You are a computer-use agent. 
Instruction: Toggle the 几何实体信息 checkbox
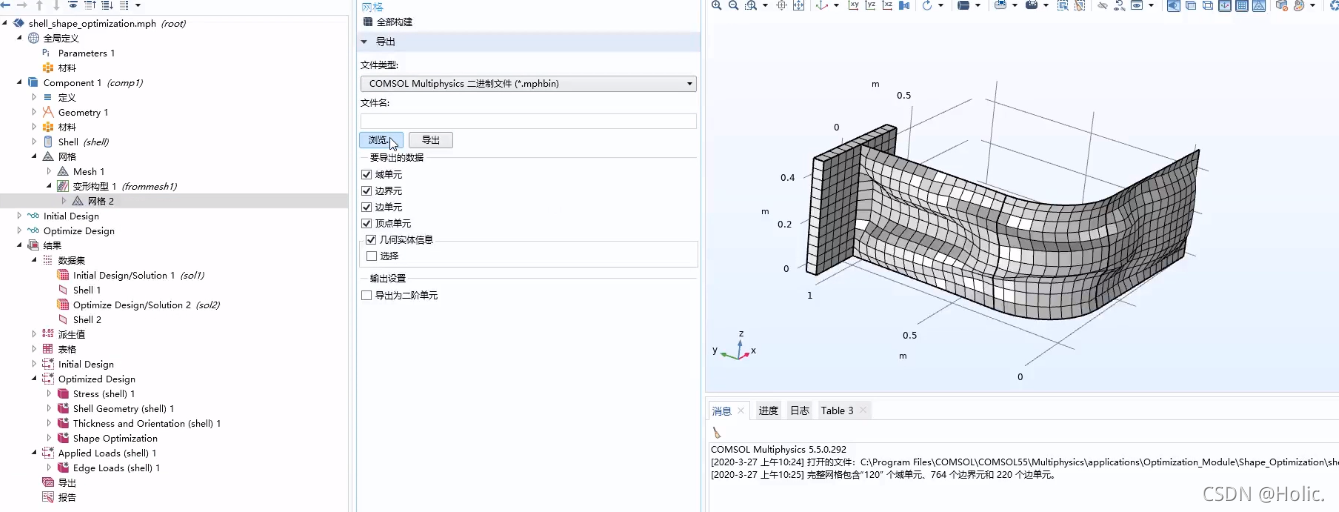point(371,240)
